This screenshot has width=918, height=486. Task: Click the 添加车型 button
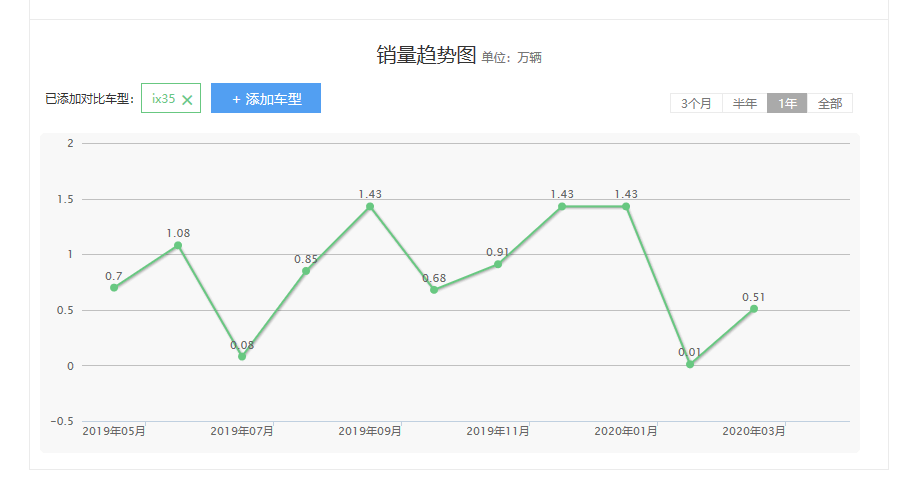click(266, 99)
